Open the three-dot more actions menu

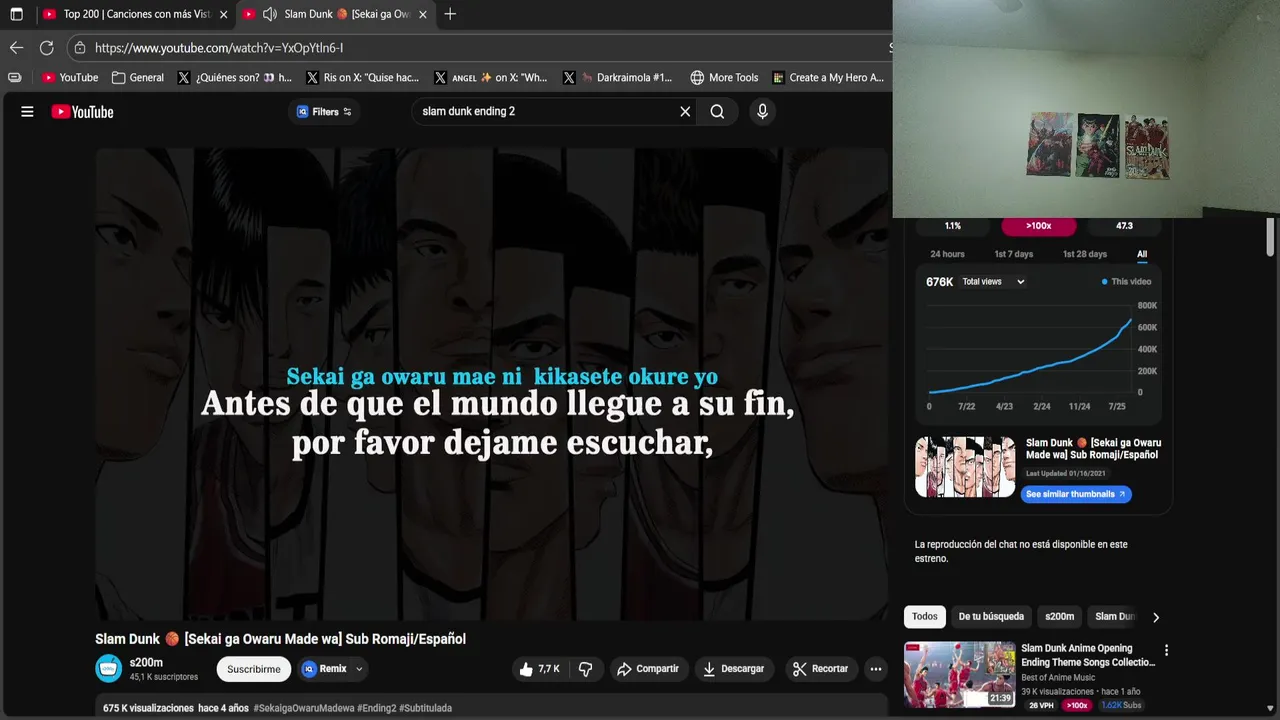point(876,669)
